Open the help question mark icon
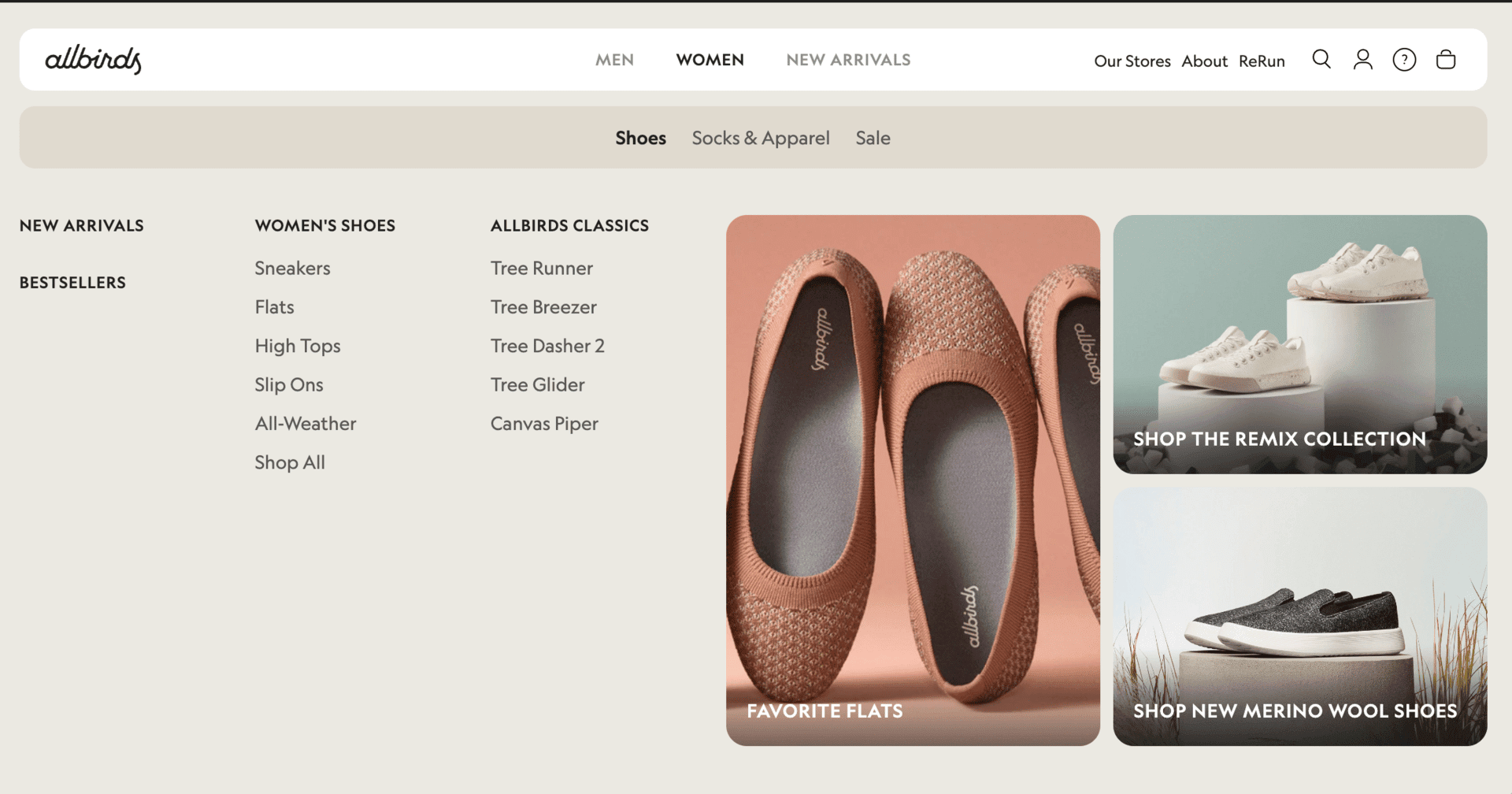 [1404, 59]
